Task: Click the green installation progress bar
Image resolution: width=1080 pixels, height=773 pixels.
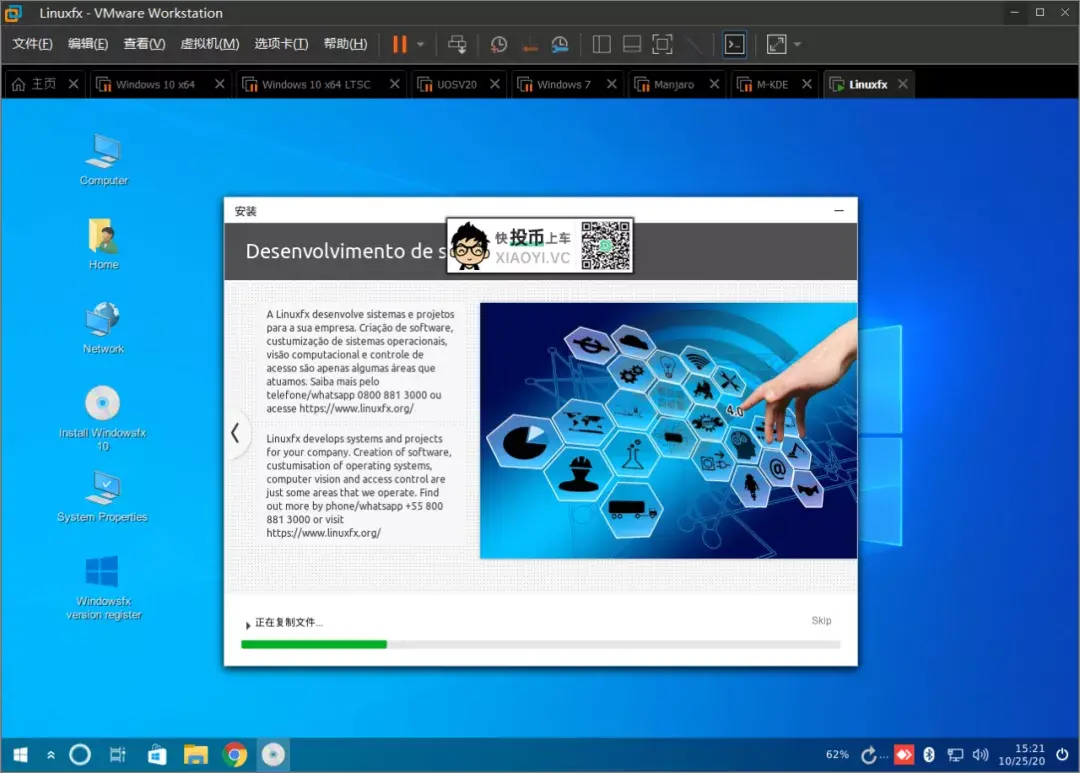Action: coord(314,645)
